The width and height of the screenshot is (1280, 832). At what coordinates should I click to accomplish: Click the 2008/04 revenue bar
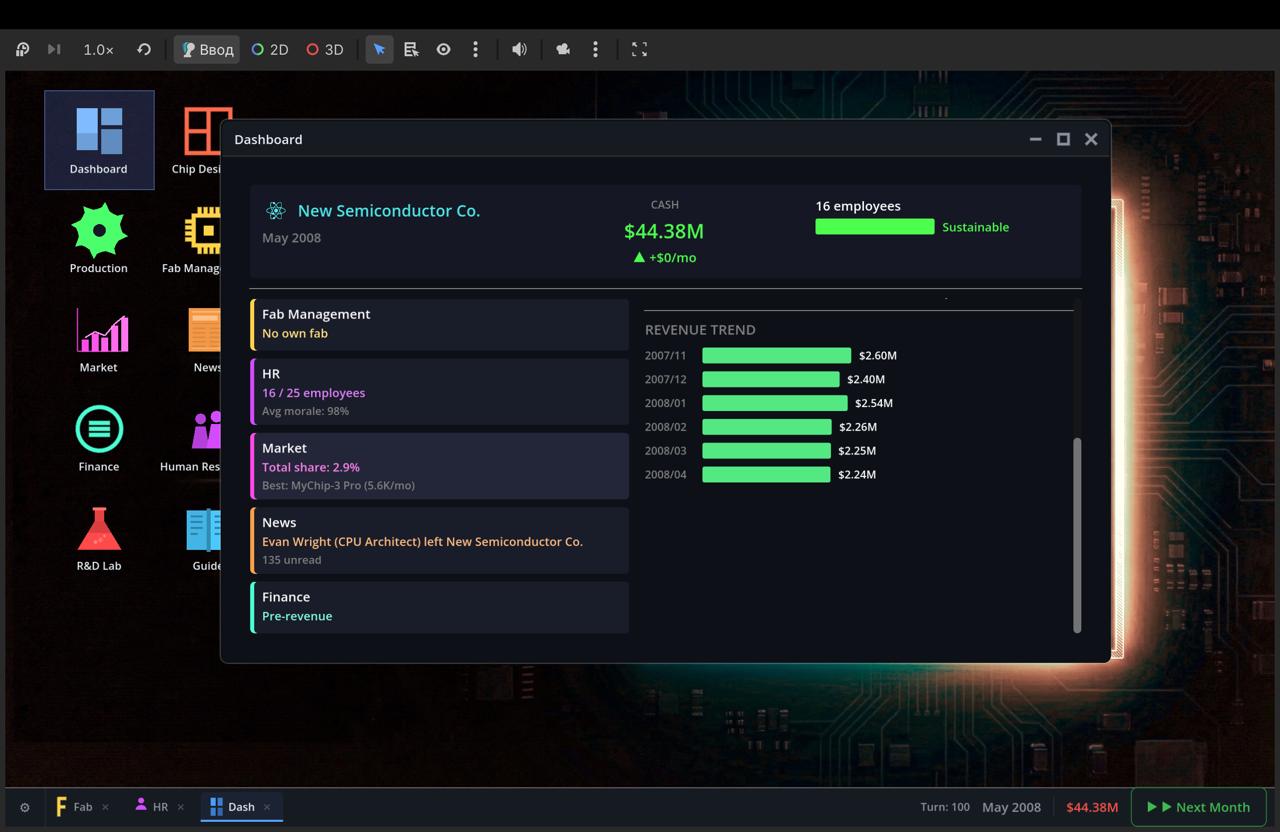(x=766, y=474)
